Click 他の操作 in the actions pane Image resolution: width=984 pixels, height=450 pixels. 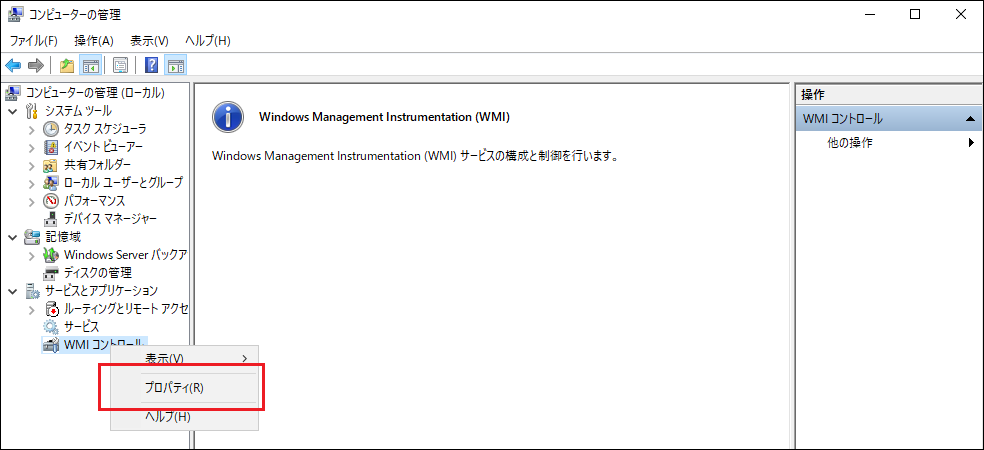tap(850, 143)
